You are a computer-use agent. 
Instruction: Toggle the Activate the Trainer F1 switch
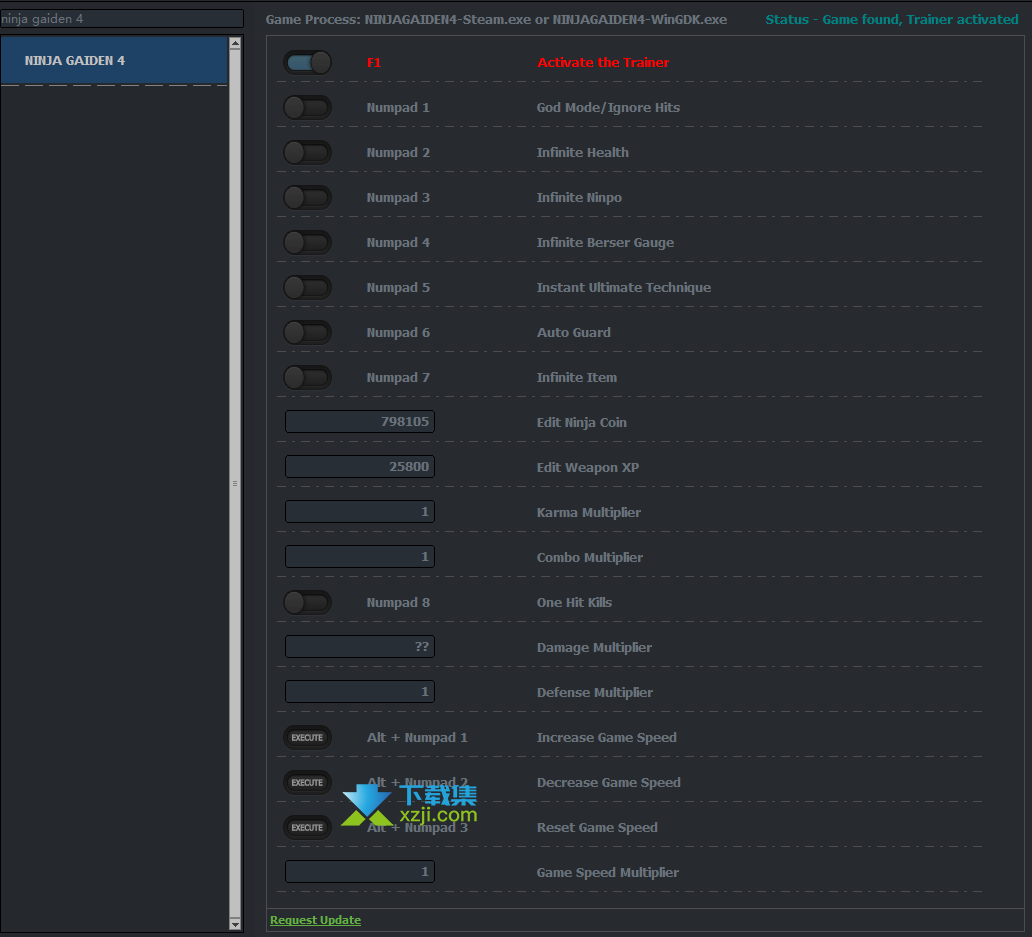coord(307,63)
